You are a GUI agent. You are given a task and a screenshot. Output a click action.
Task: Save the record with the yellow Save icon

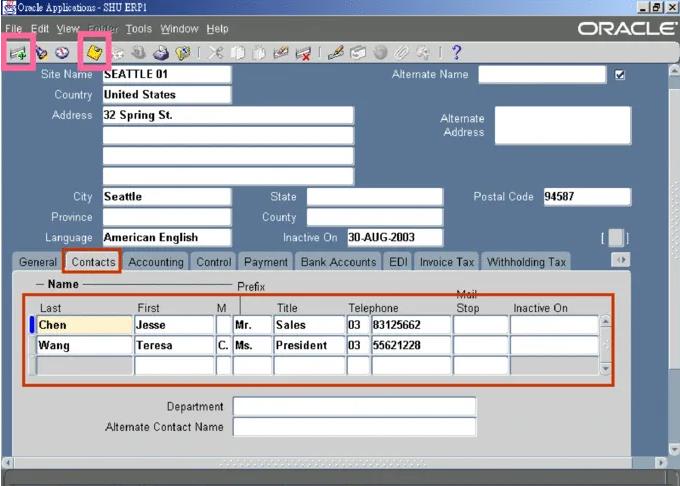pos(94,52)
